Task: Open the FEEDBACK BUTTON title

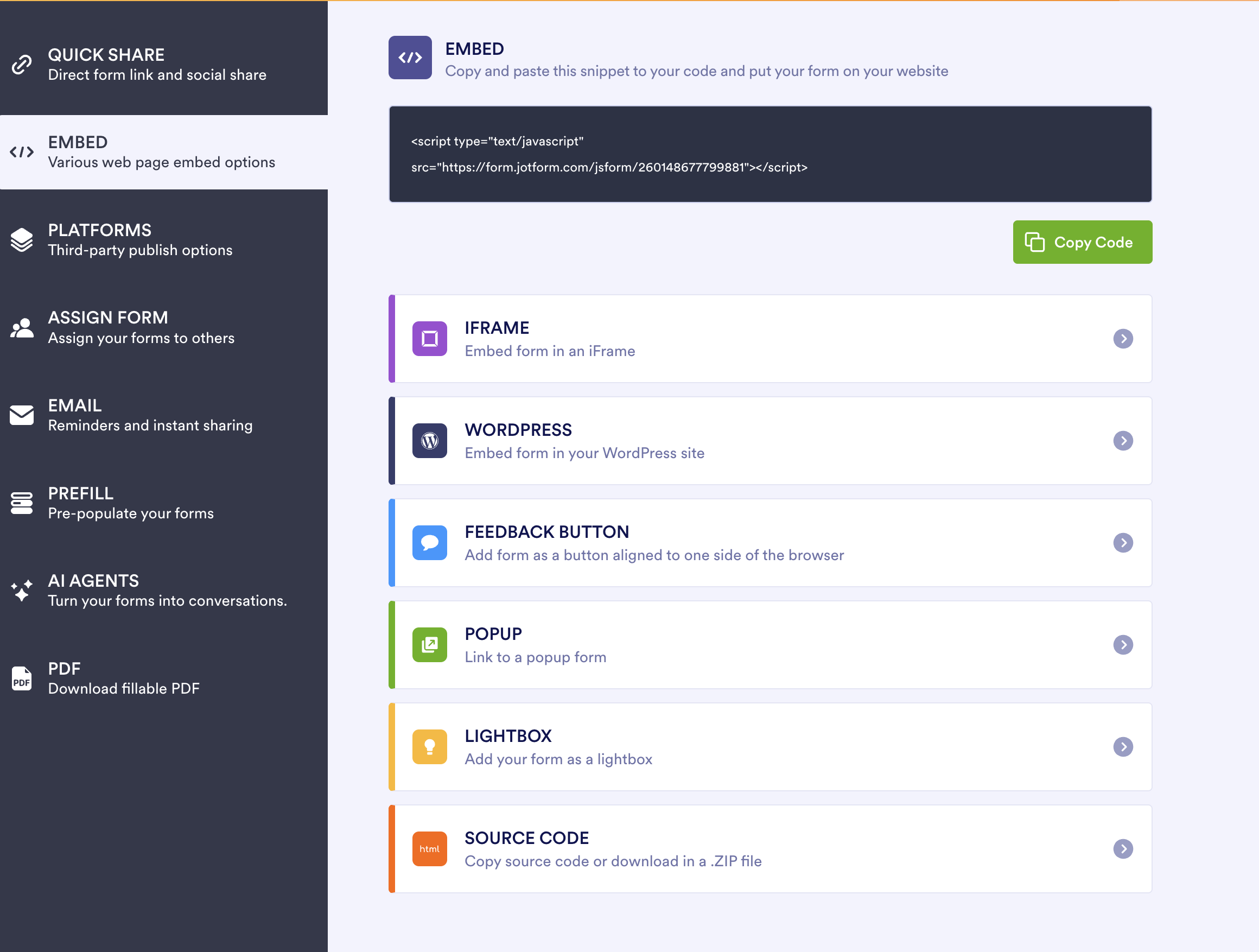Action: [x=546, y=532]
